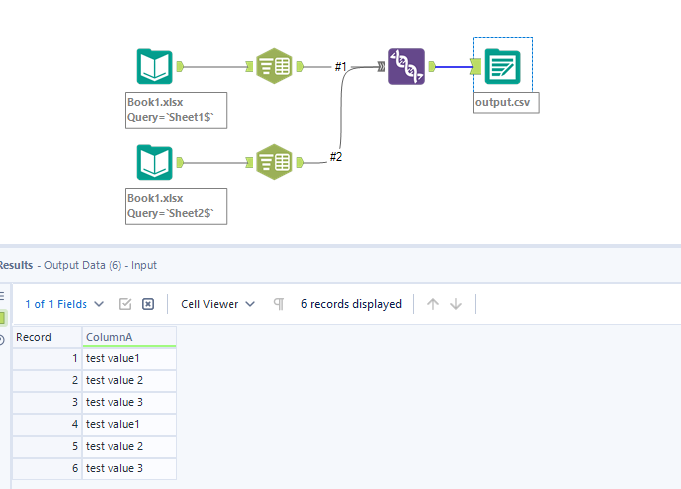681x489 pixels.
Task: Go to previous record with up arrow
Action: pyautogui.click(x=433, y=304)
